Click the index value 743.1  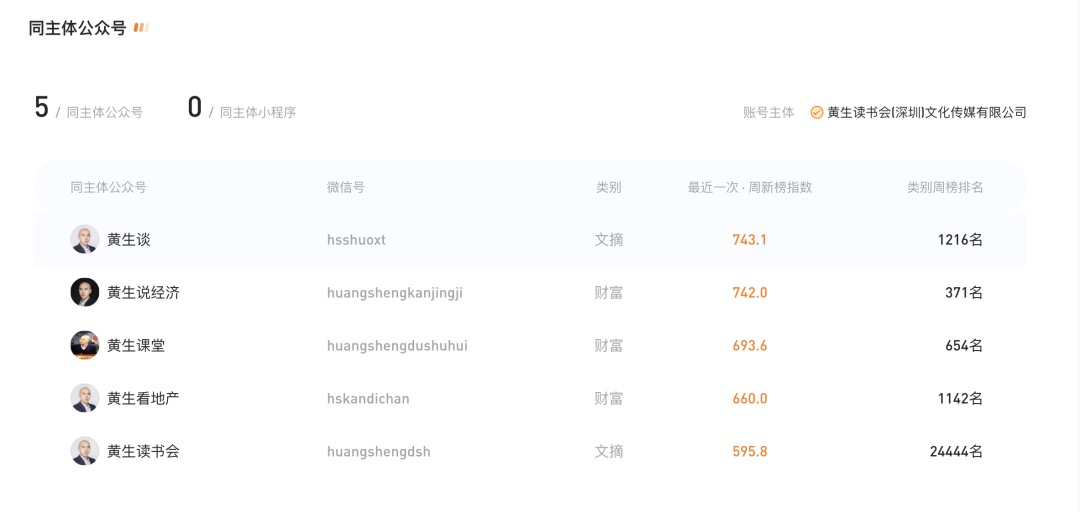(750, 240)
